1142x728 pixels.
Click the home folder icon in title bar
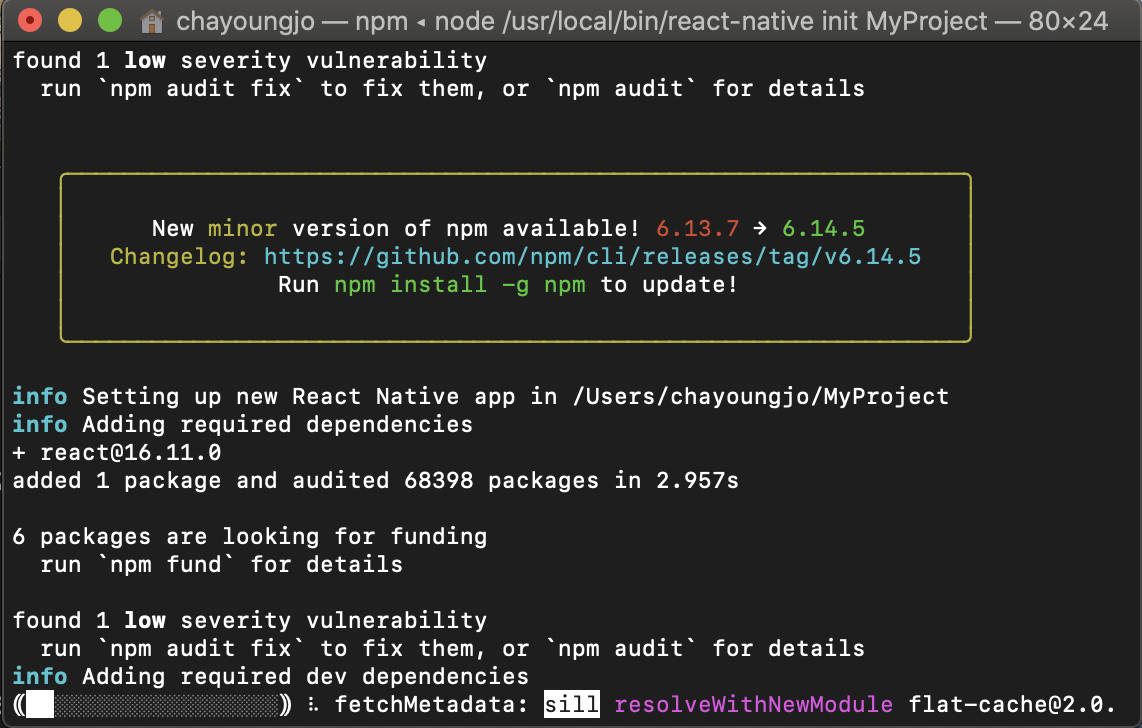(151, 21)
